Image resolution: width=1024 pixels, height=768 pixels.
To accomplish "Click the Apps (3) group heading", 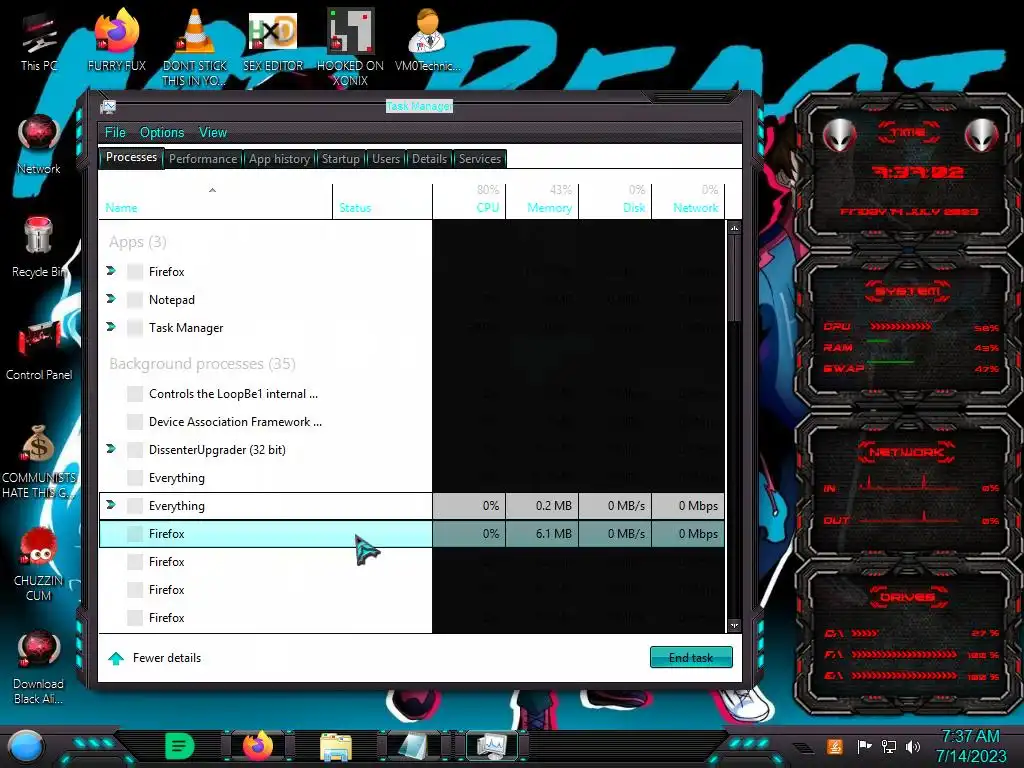I will click(x=138, y=242).
